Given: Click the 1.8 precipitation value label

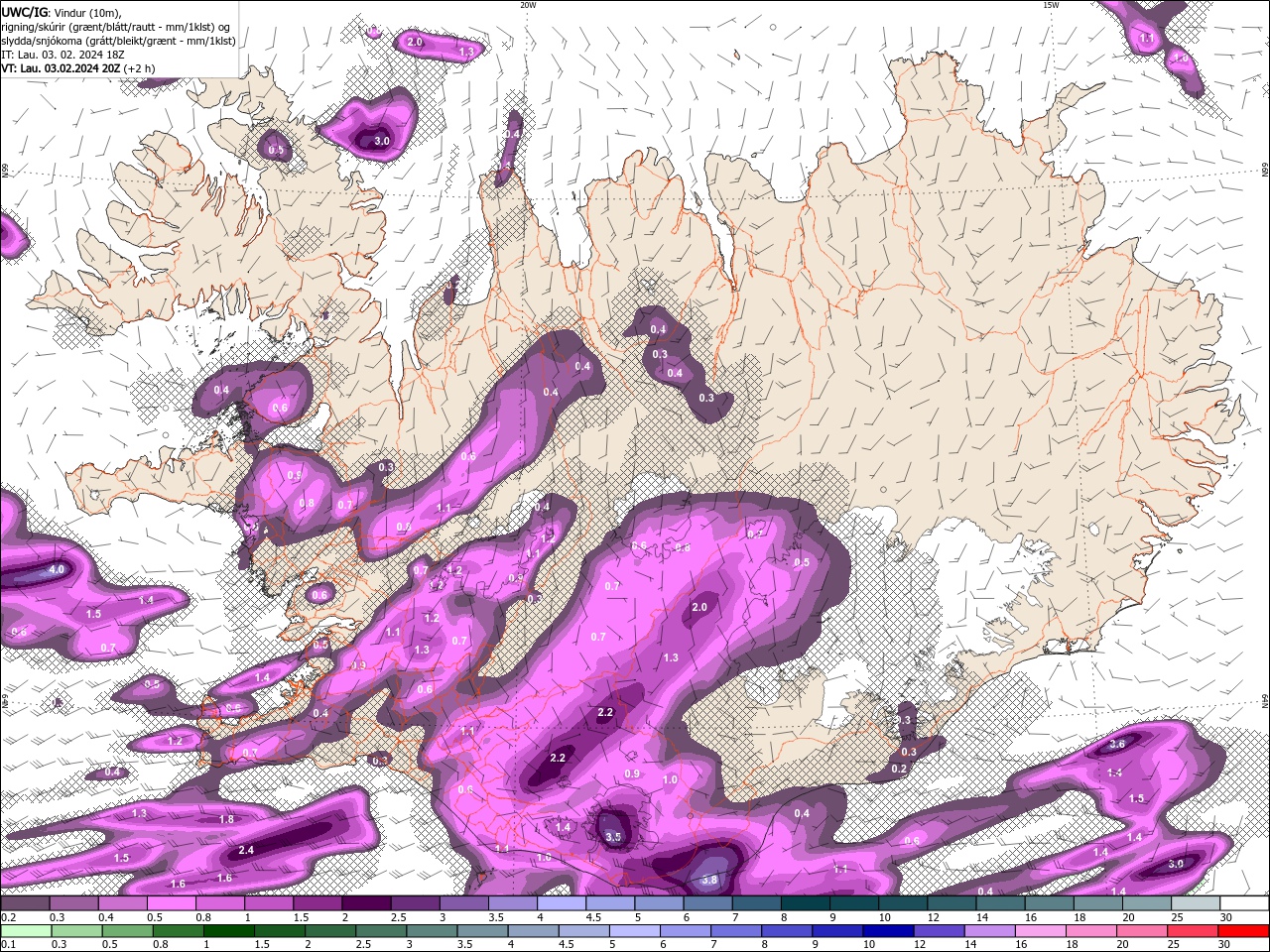Looking at the screenshot, I should click(x=226, y=819).
